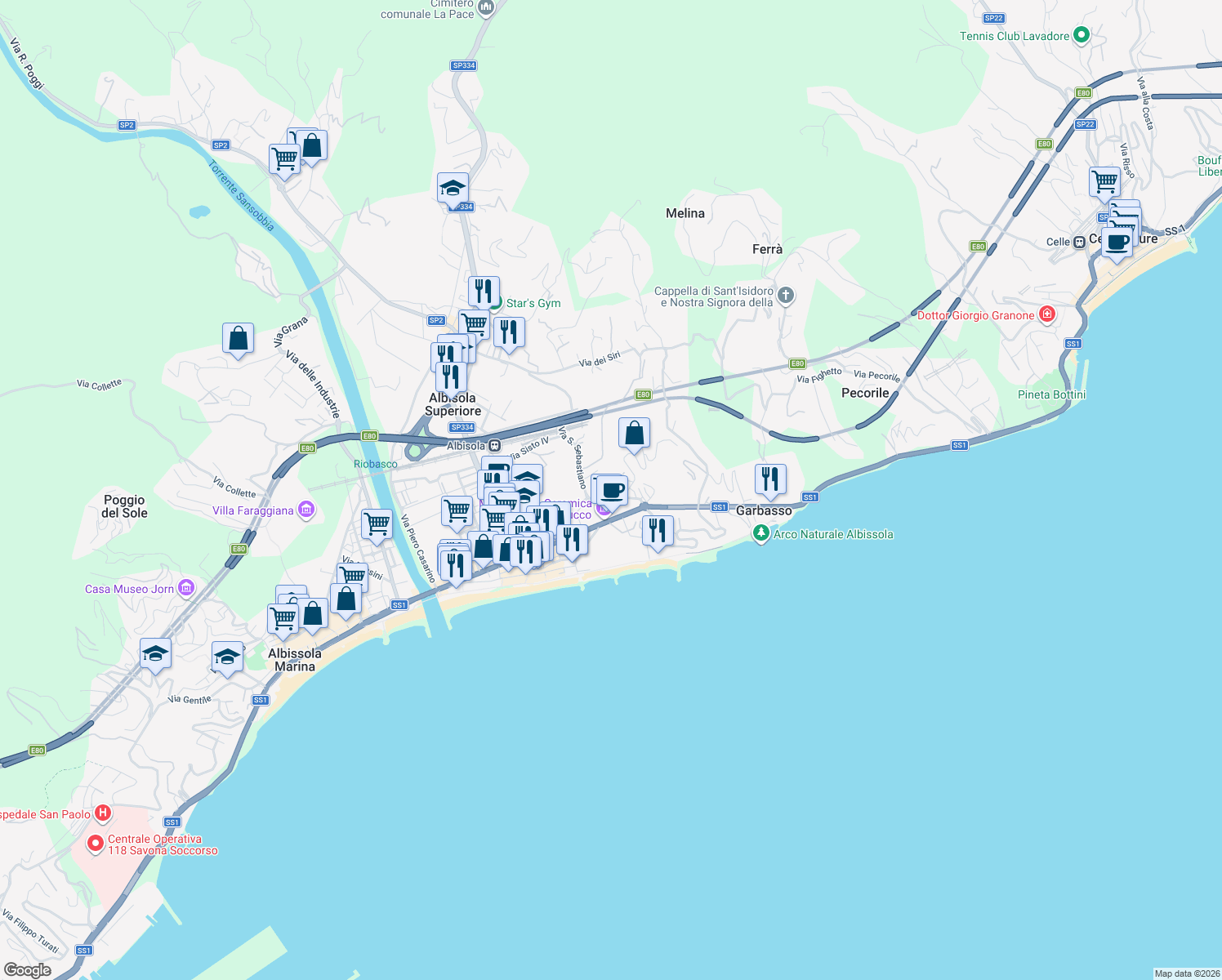Click the museum icon at Casa Museo Jorn

pyautogui.click(x=185, y=587)
